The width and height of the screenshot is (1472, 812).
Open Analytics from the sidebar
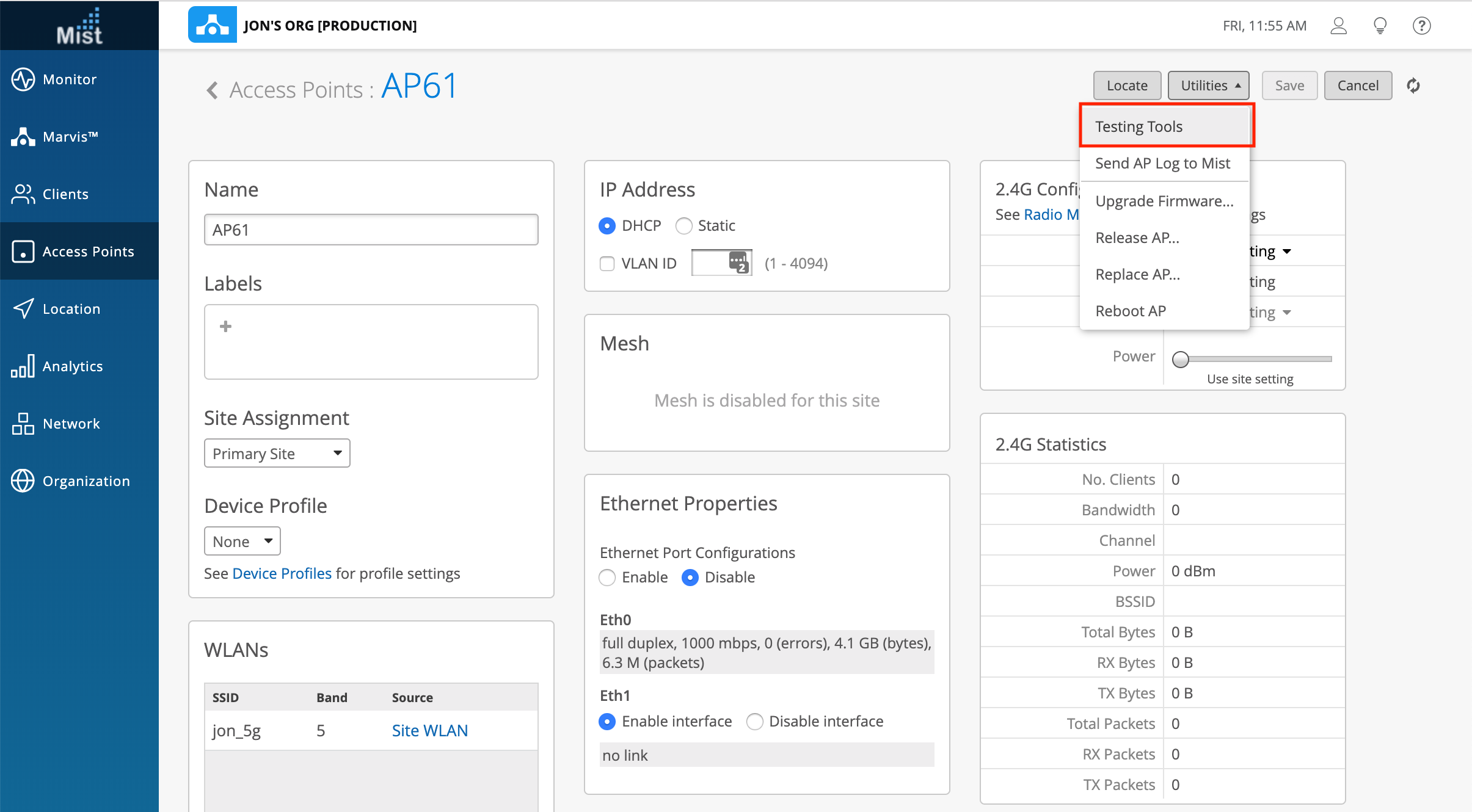(x=72, y=366)
